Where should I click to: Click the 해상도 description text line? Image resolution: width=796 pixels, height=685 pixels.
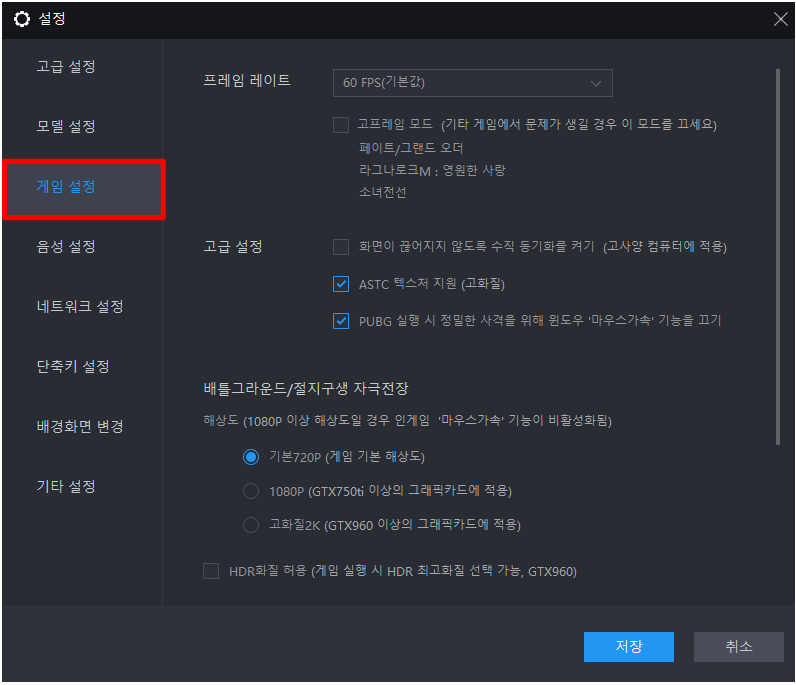[408, 421]
